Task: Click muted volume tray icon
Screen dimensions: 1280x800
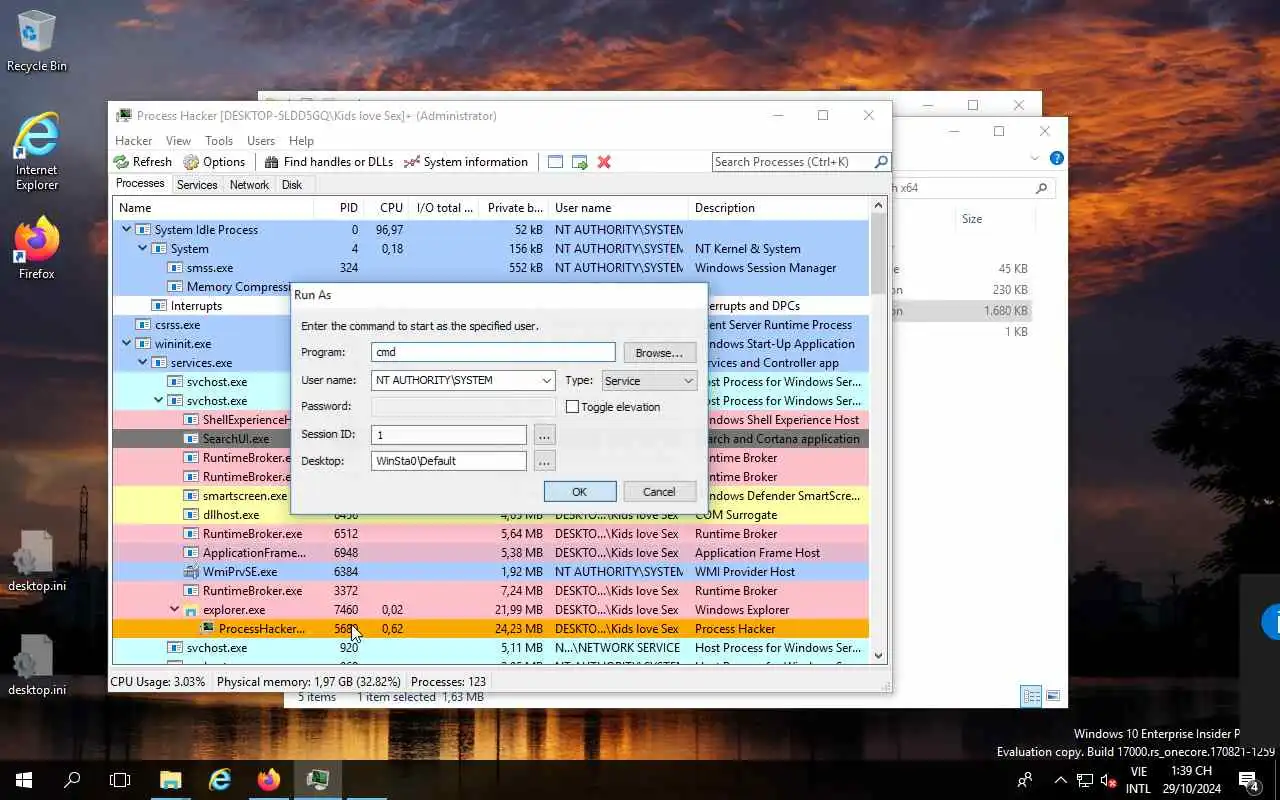Action: click(1108, 780)
